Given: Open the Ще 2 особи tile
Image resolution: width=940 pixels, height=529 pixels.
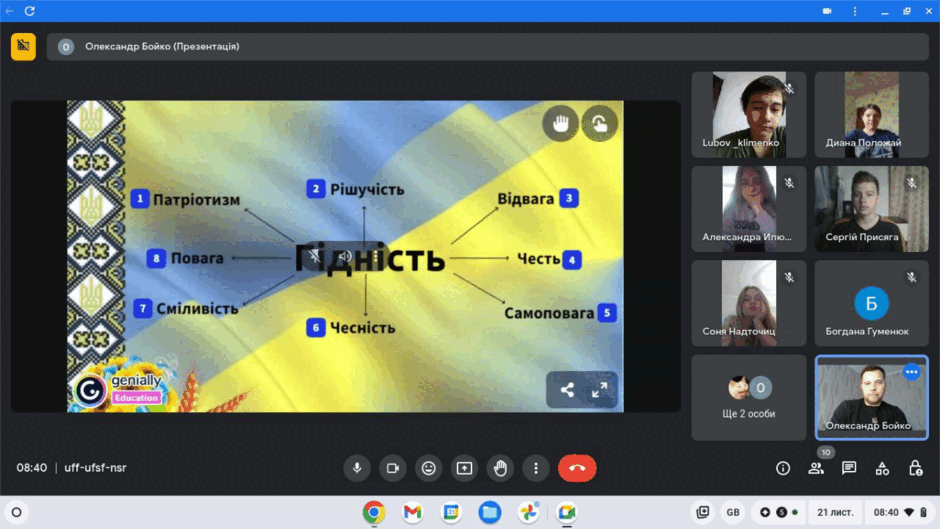Looking at the screenshot, I should tap(749, 397).
